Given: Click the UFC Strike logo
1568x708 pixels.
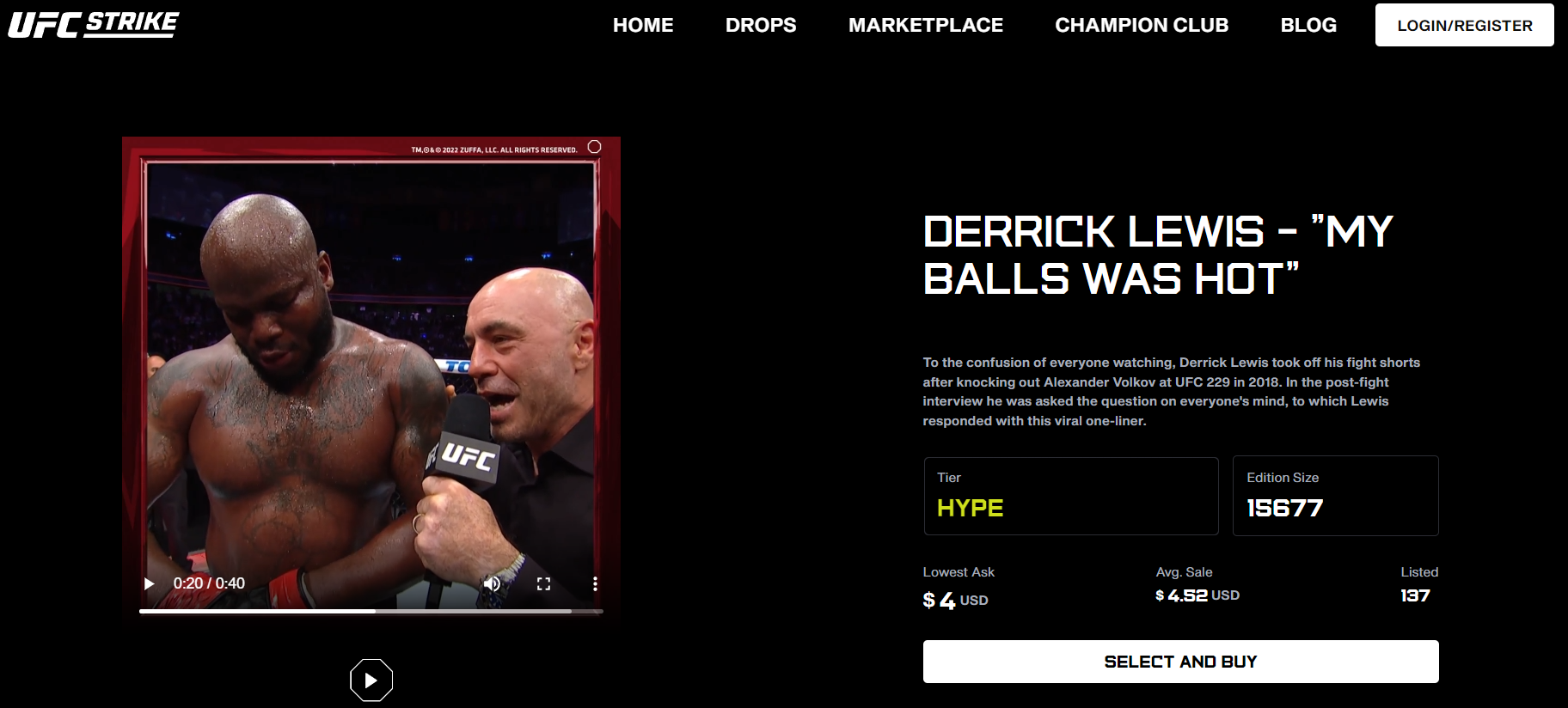Looking at the screenshot, I should click(x=94, y=25).
